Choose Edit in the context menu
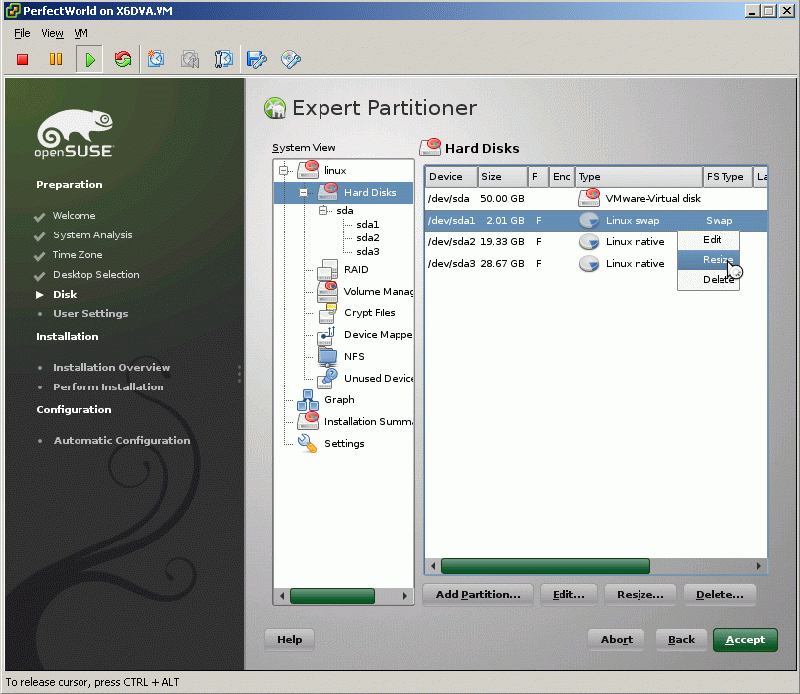Image resolution: width=800 pixels, height=694 pixels. (708, 240)
